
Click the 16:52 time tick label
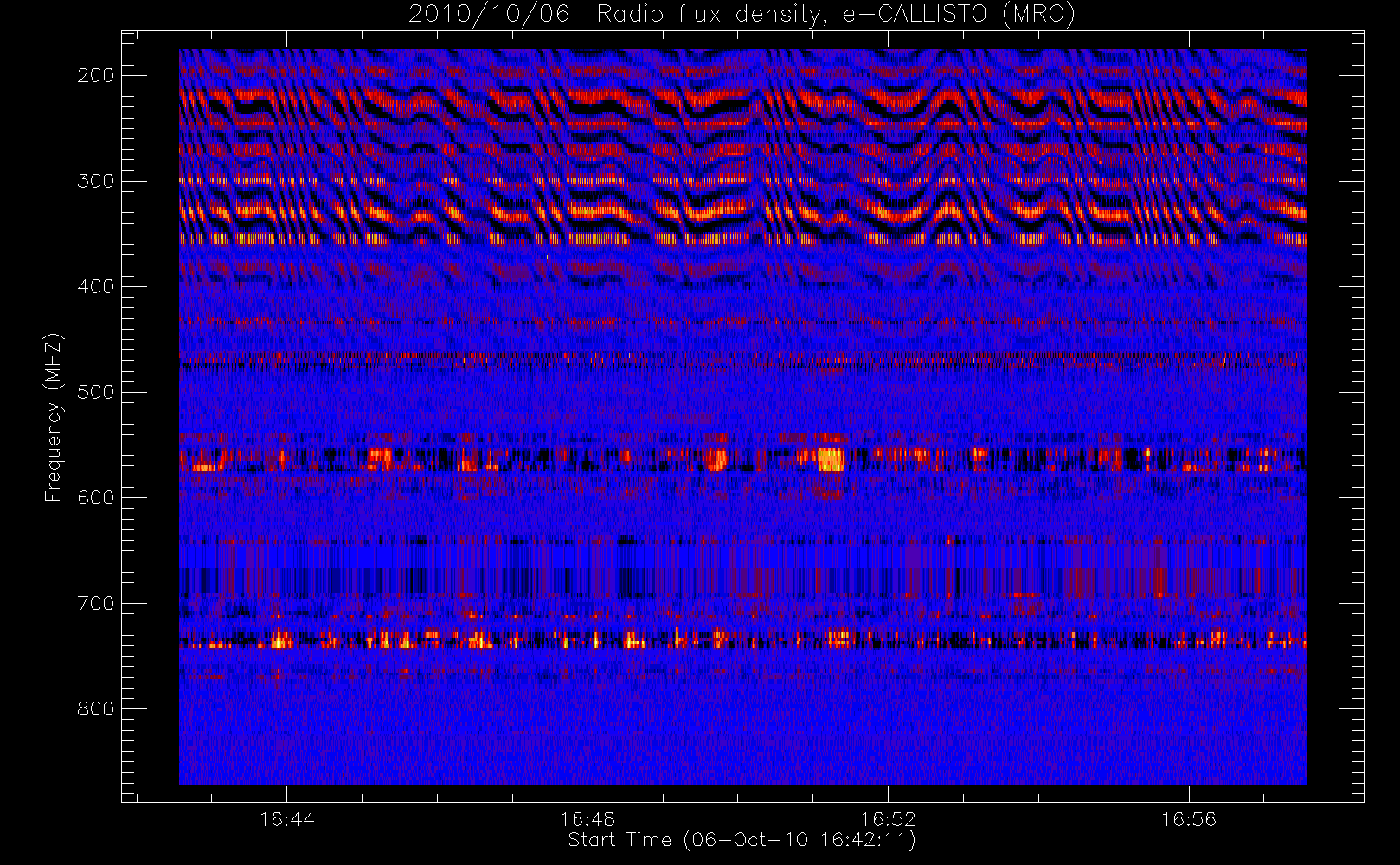click(x=888, y=819)
